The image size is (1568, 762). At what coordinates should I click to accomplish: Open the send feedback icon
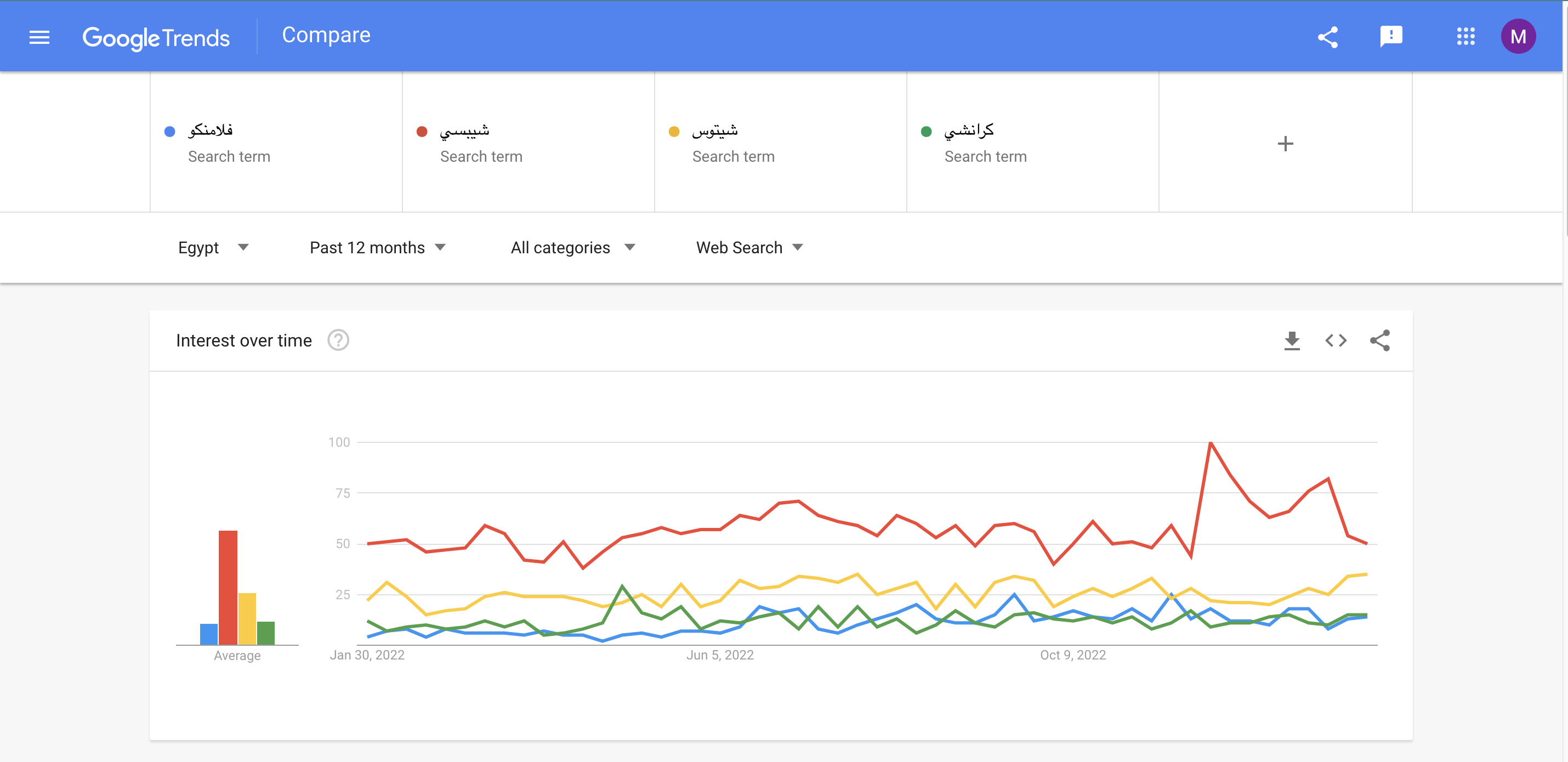tap(1391, 37)
